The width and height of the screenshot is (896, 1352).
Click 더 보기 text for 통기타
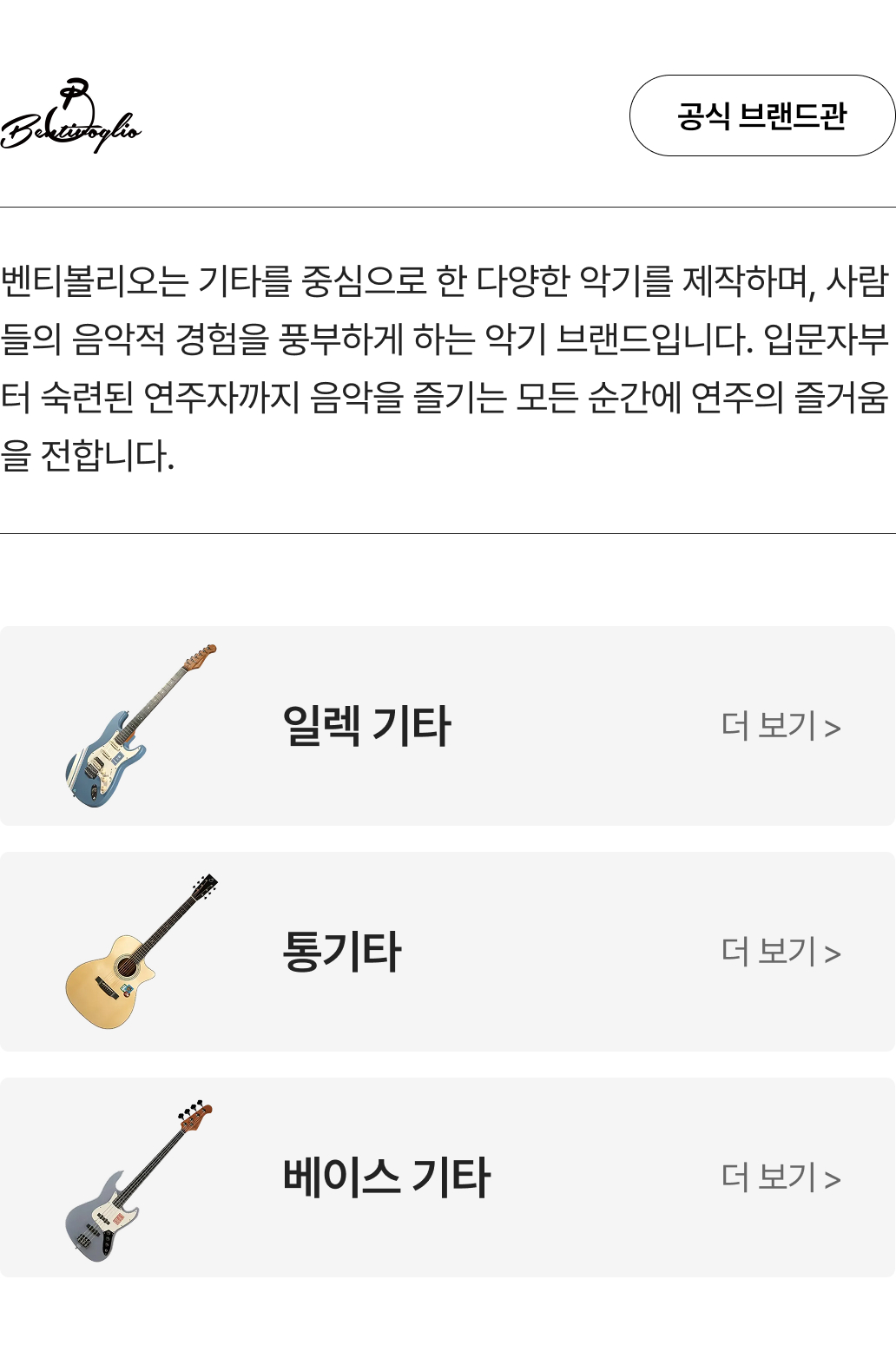[x=769, y=952]
